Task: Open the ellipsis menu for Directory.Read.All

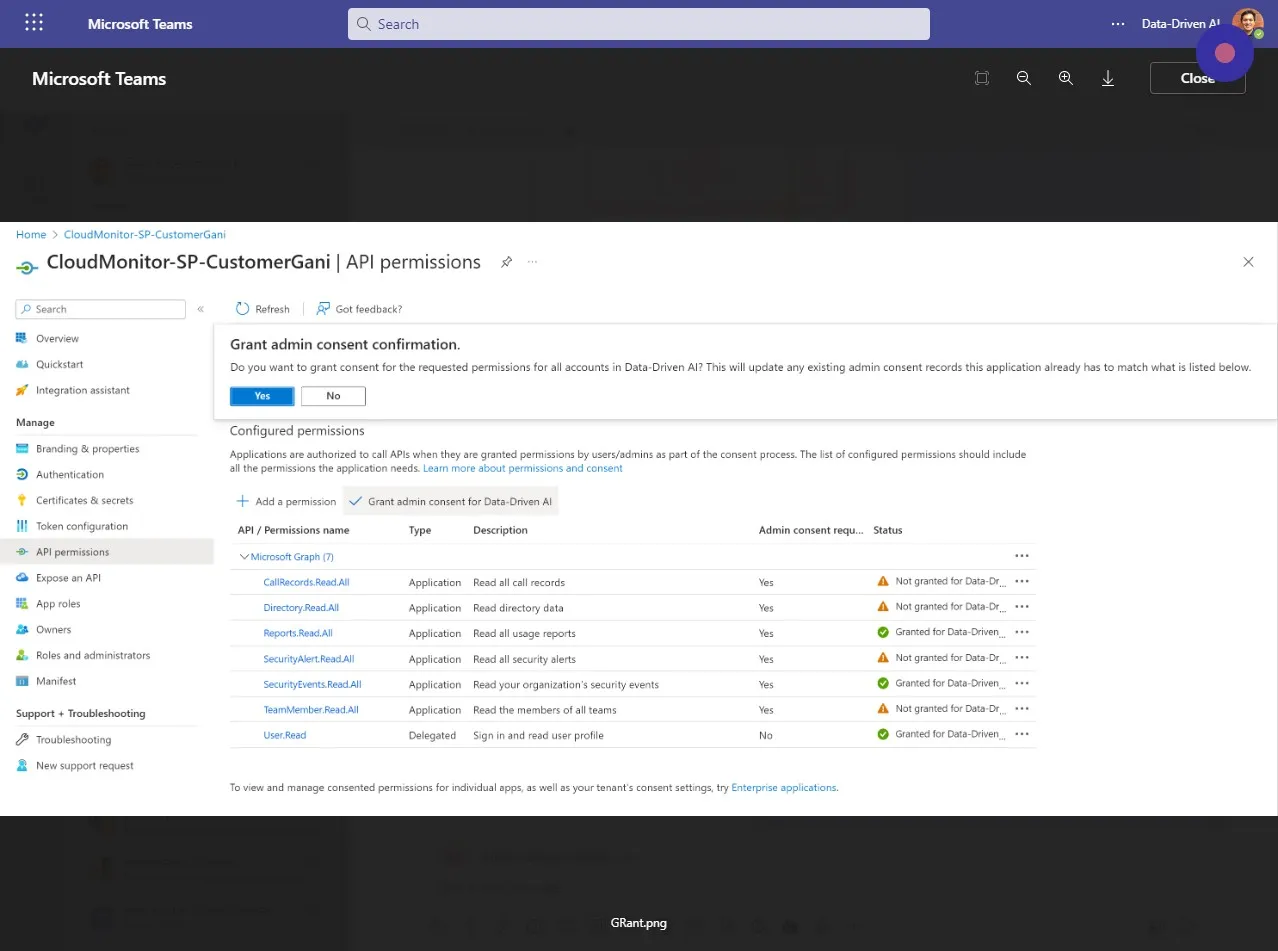Action: click(1021, 607)
